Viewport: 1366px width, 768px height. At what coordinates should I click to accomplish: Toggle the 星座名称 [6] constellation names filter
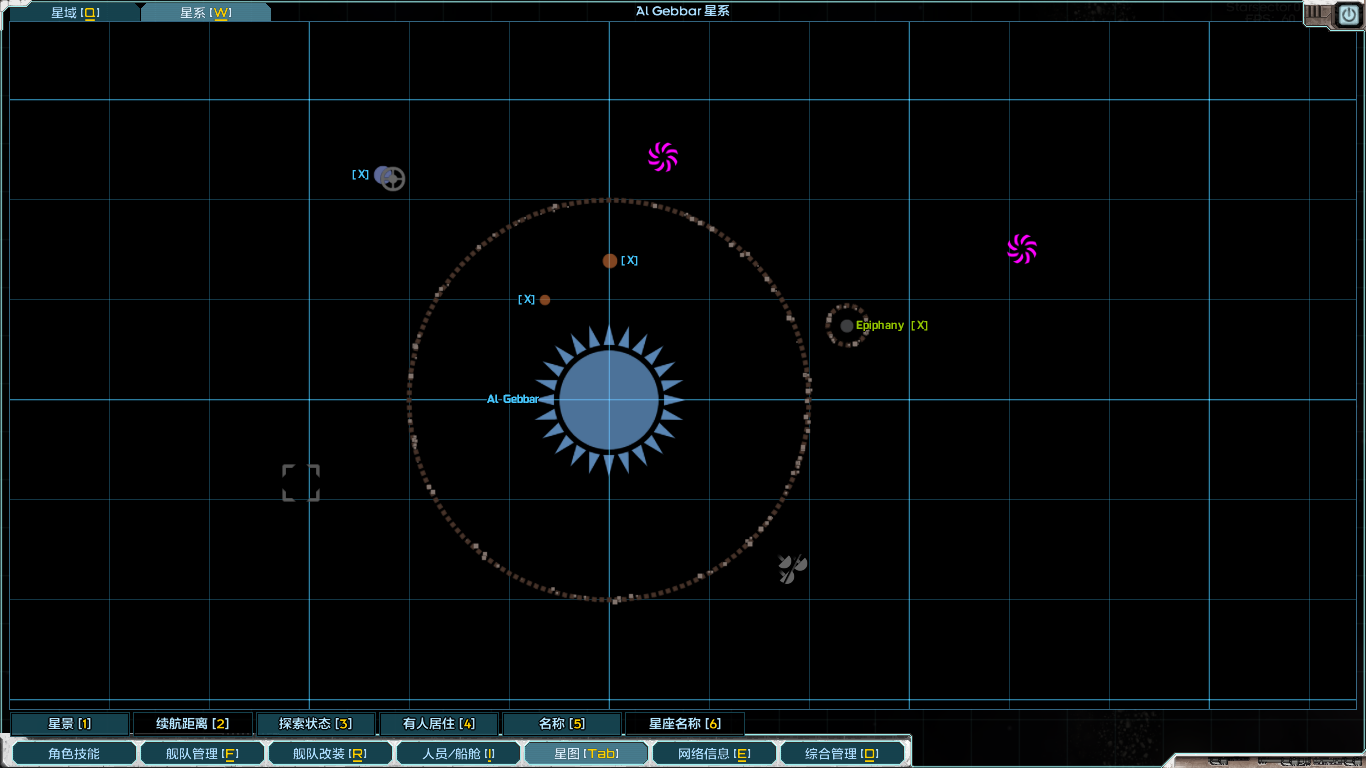point(684,724)
